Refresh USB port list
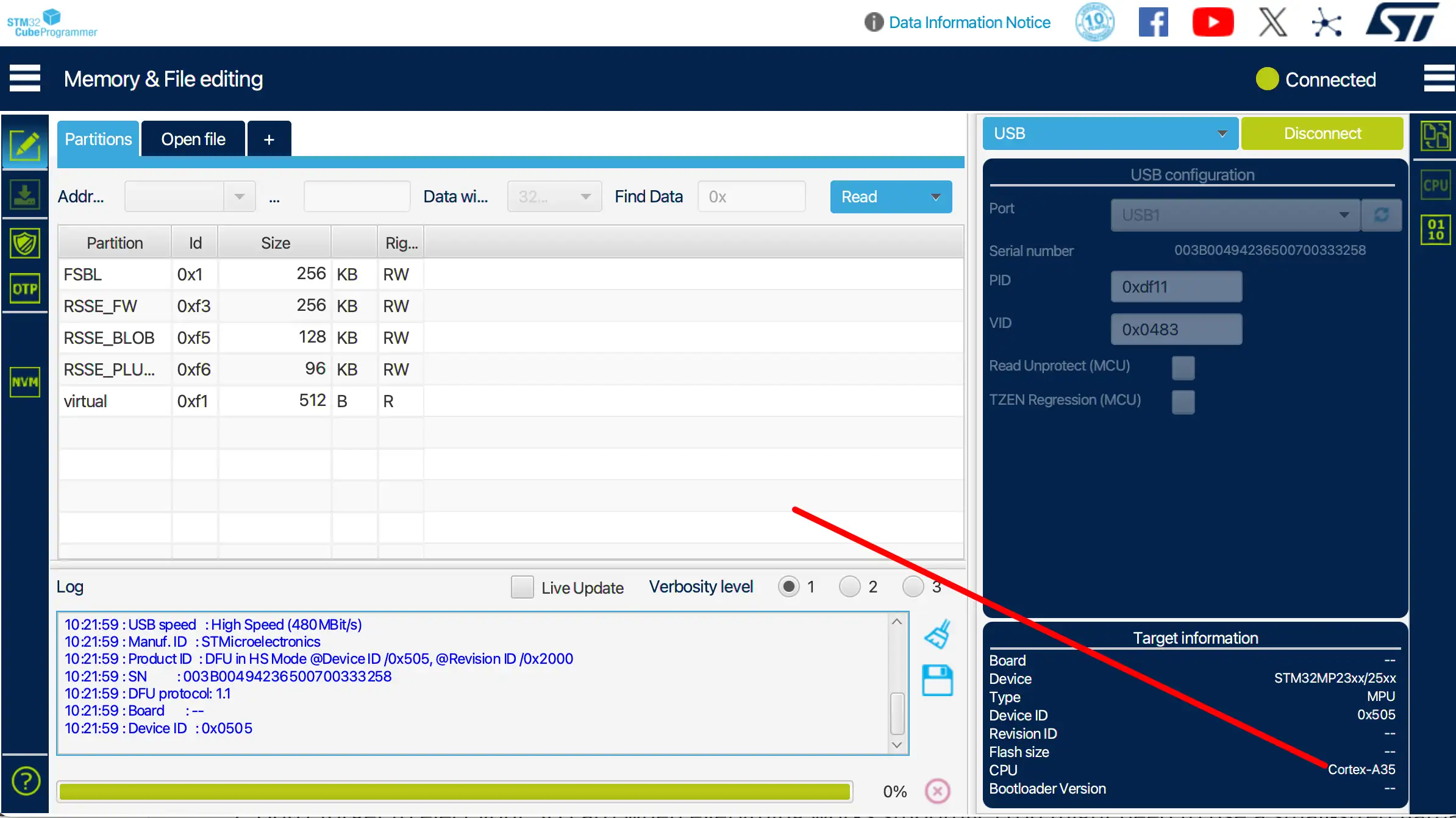 point(1382,215)
